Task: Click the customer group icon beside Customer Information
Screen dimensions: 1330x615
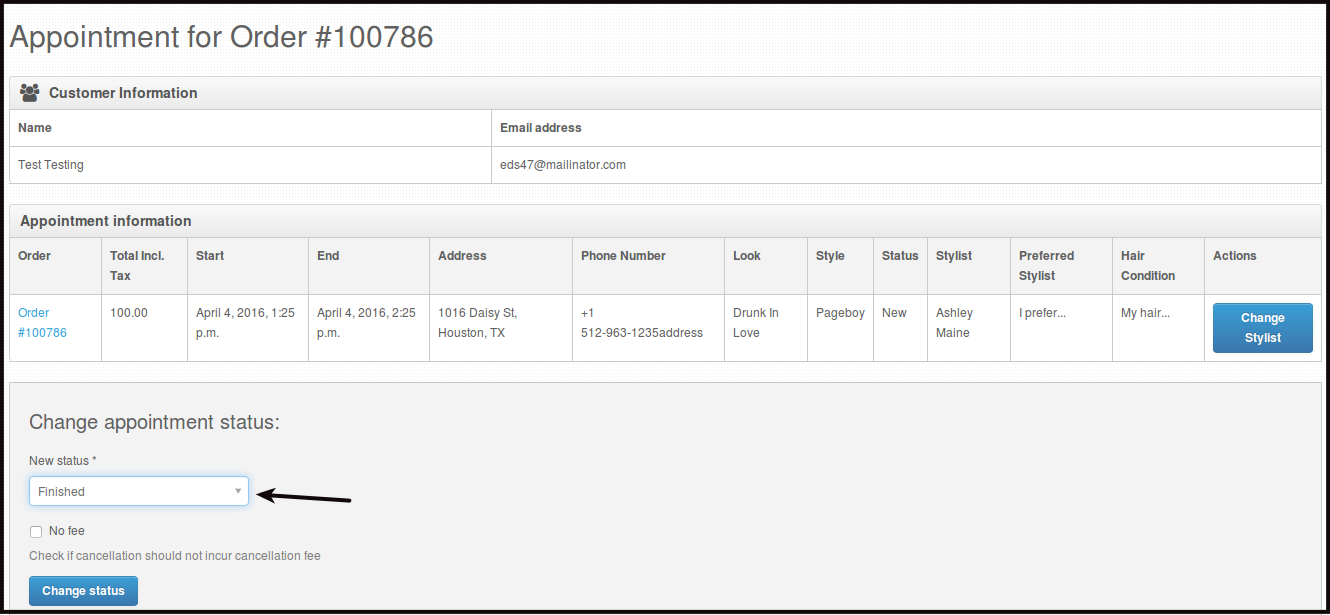Action: click(x=30, y=93)
